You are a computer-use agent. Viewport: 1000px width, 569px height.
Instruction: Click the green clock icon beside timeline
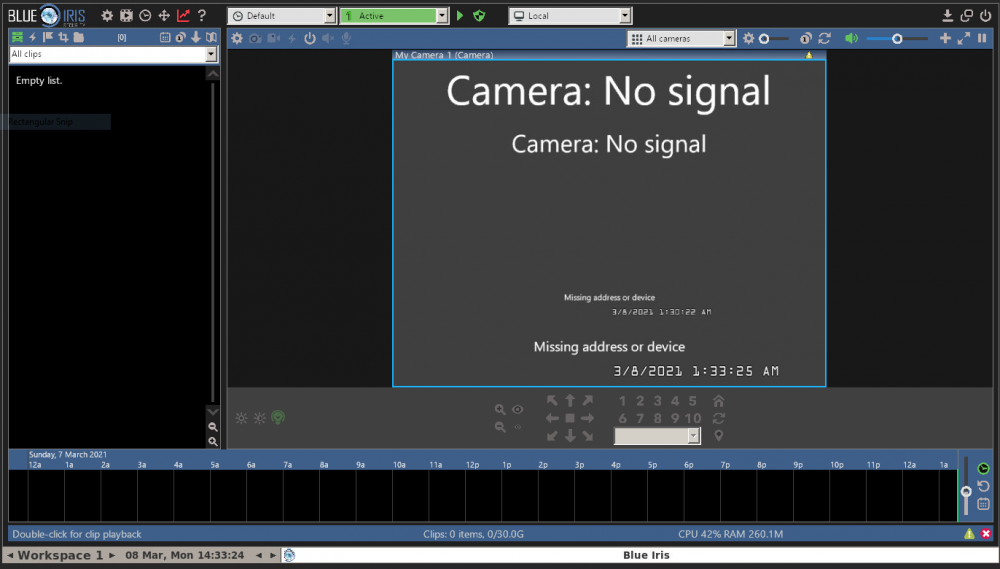click(x=983, y=469)
